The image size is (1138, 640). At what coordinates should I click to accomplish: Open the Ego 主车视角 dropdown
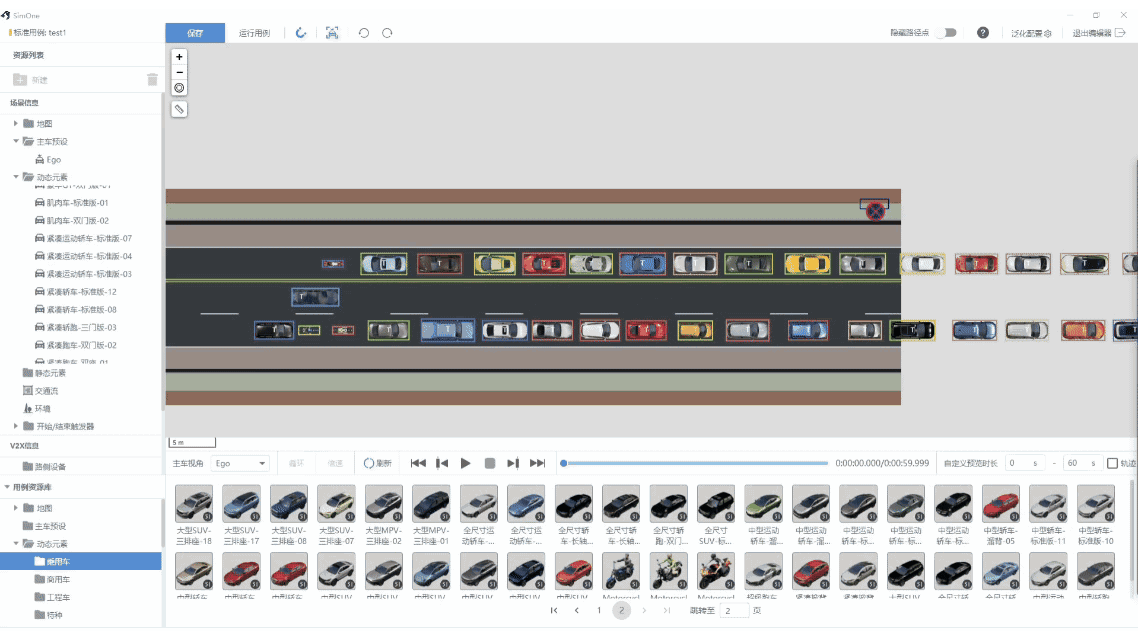[x=240, y=463]
